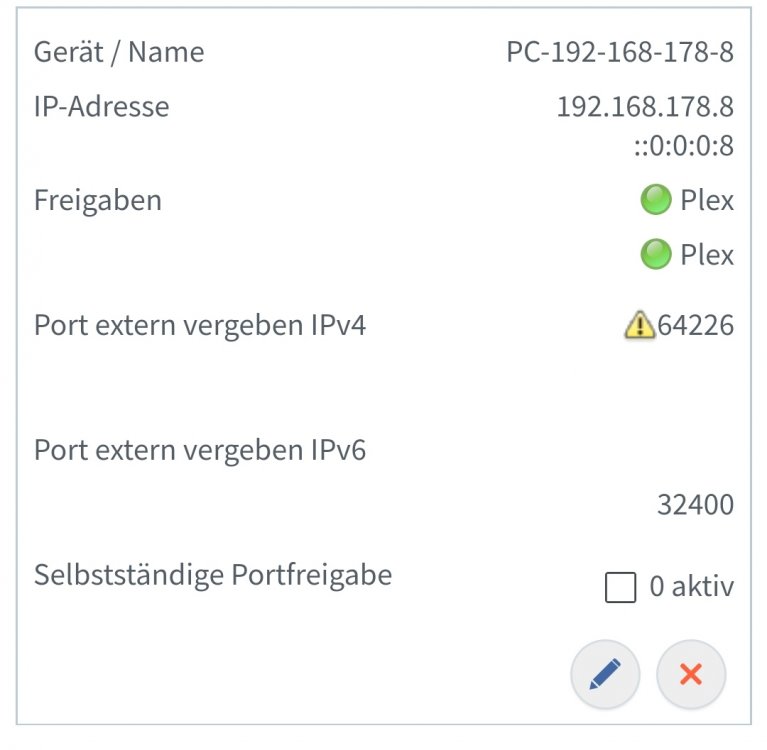Viewport: 767px width, 750px height.
Task: Click the device name PC-192-168-178-8
Action: [x=620, y=52]
